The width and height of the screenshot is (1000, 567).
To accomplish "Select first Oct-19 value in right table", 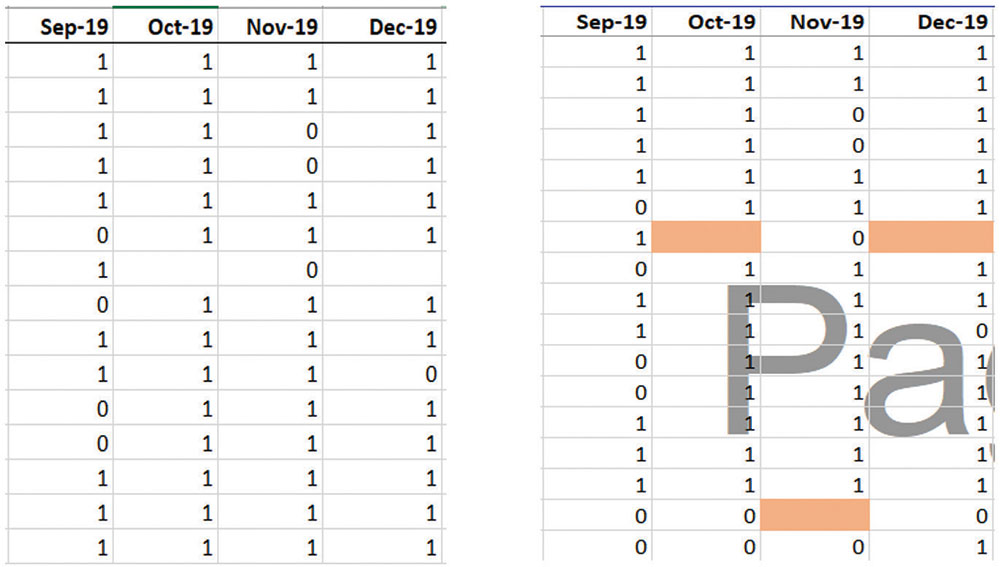I will [x=749, y=53].
